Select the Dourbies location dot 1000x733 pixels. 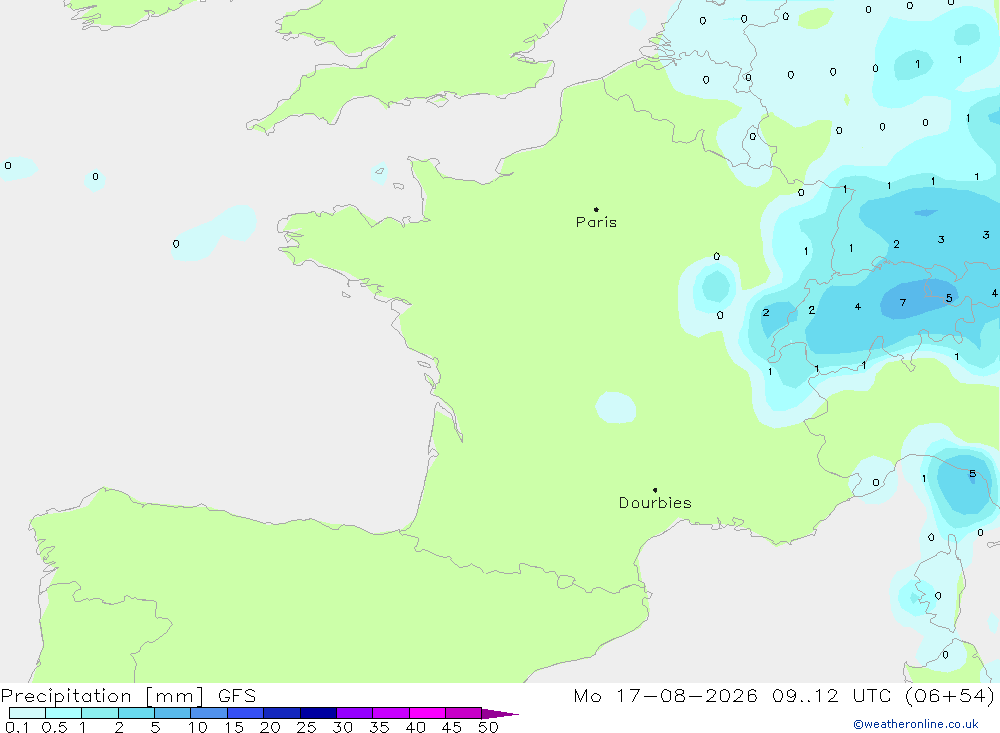(x=655, y=490)
